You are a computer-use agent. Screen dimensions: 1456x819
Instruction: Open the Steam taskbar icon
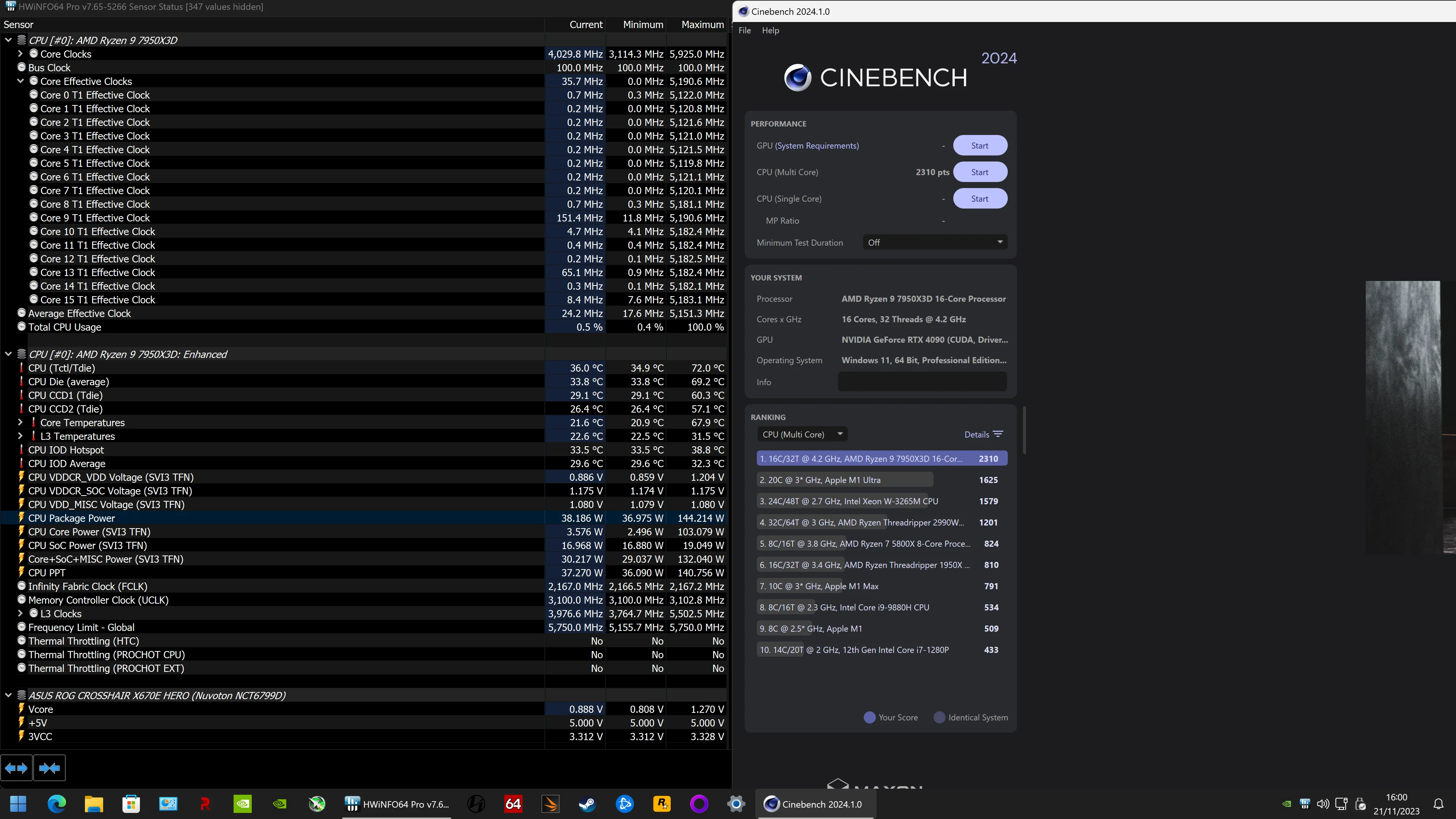tap(587, 804)
